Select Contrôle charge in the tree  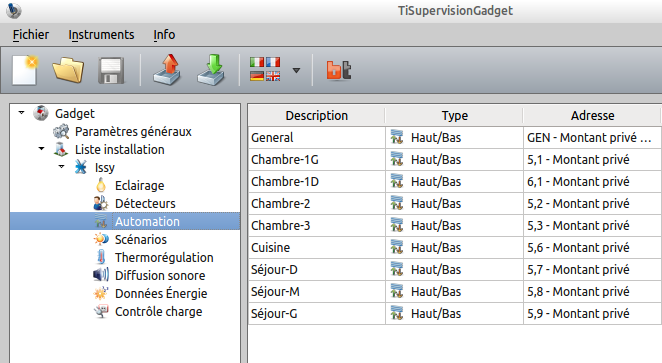point(158,312)
